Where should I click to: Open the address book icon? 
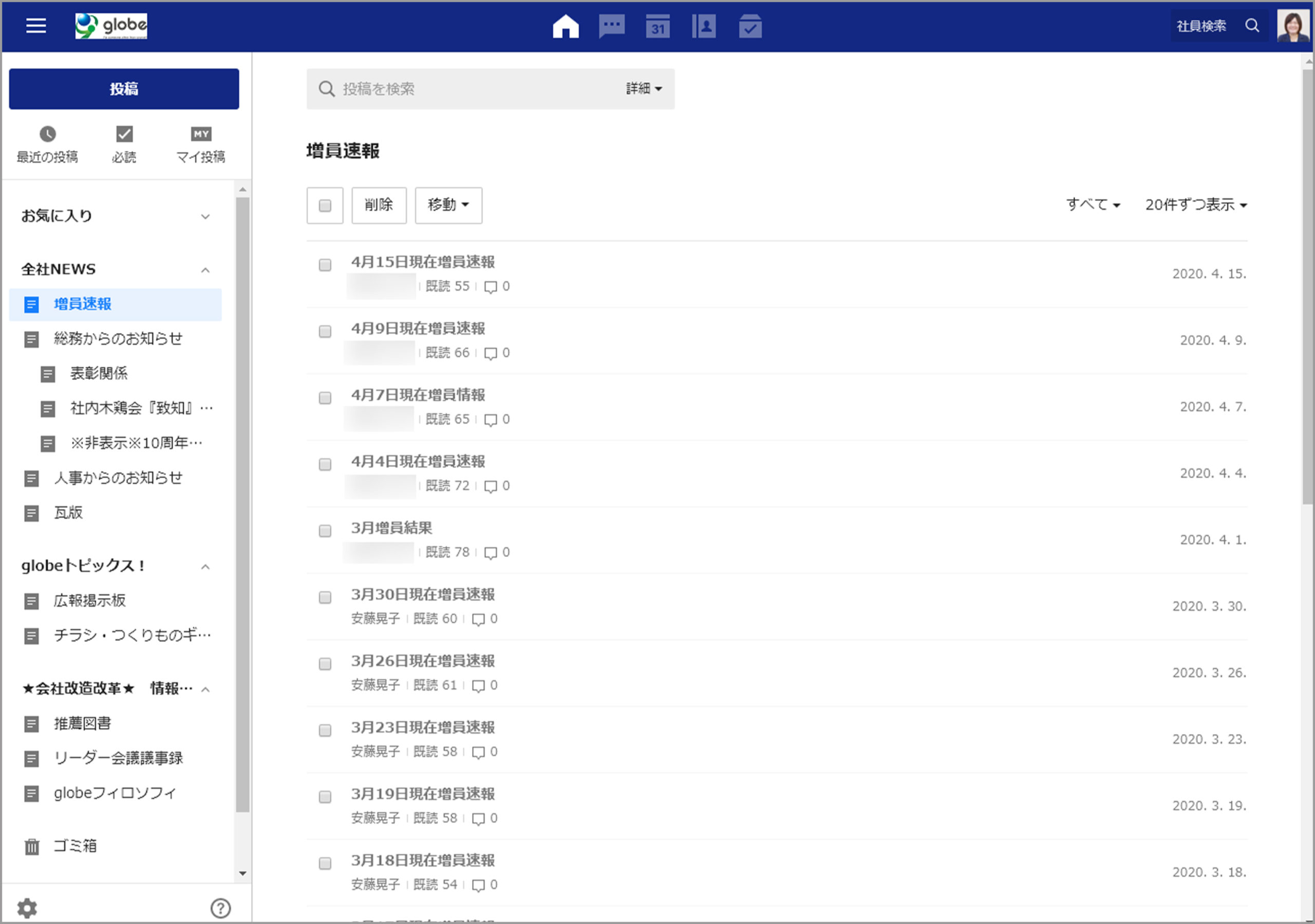704,26
